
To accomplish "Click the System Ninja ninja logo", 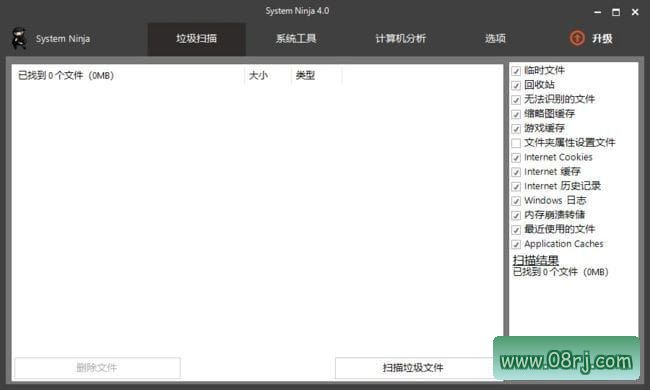I will (x=19, y=39).
